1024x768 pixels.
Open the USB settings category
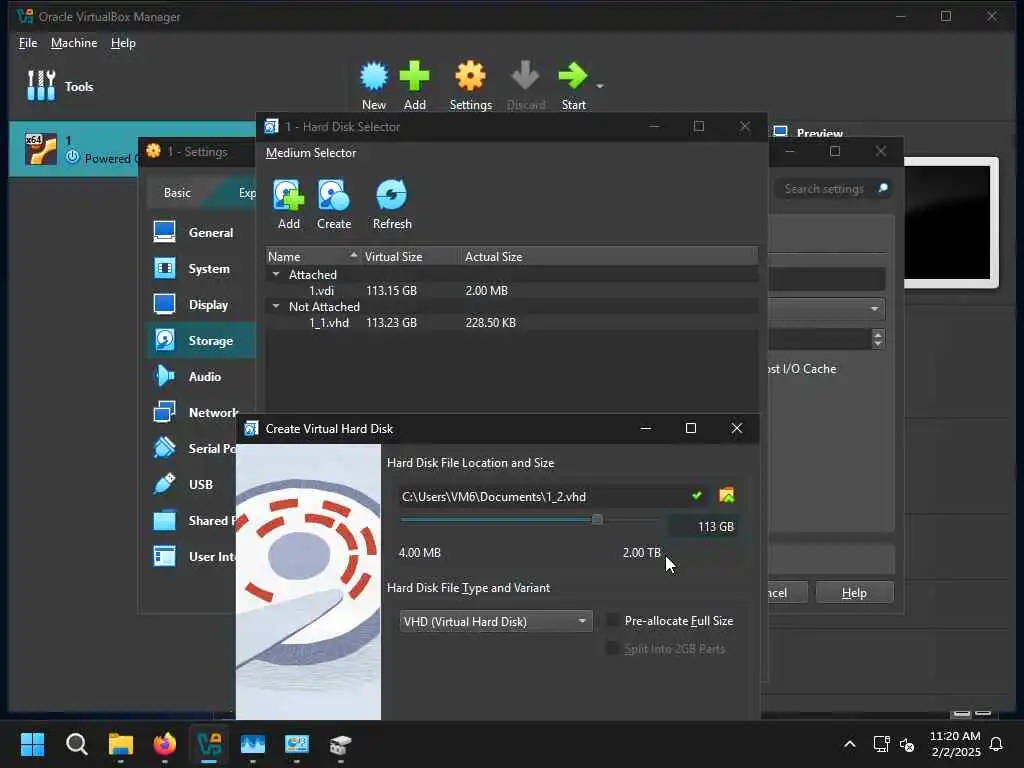193,484
